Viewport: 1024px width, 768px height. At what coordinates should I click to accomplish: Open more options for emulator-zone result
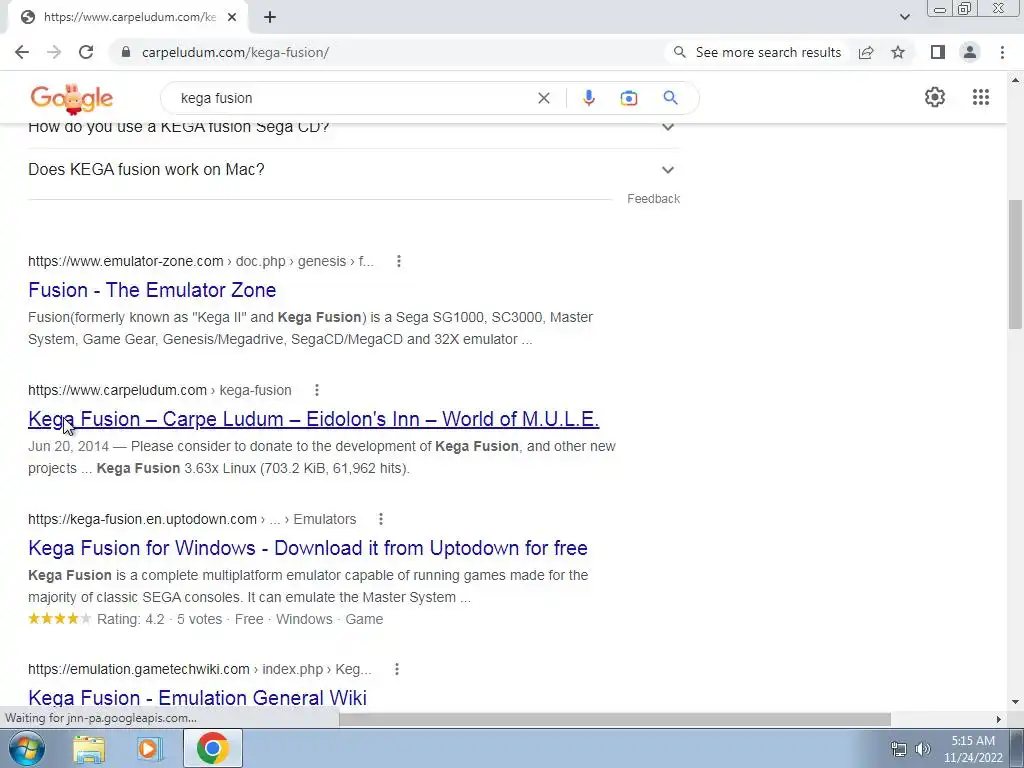point(398,261)
